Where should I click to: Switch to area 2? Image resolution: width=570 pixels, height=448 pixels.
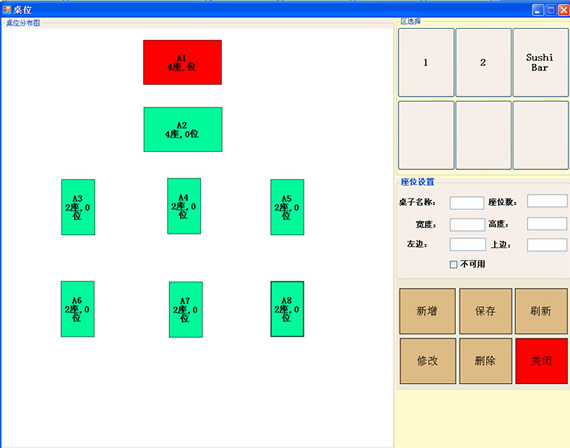click(483, 63)
